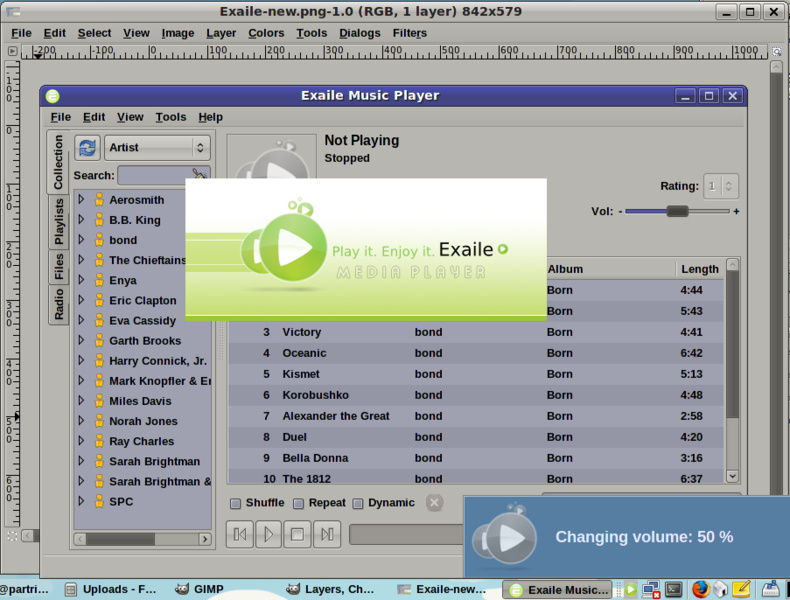This screenshot has height=600, width=790.
Task: Expand the Garth Brooks artist node
Action: pyautogui.click(x=81, y=341)
